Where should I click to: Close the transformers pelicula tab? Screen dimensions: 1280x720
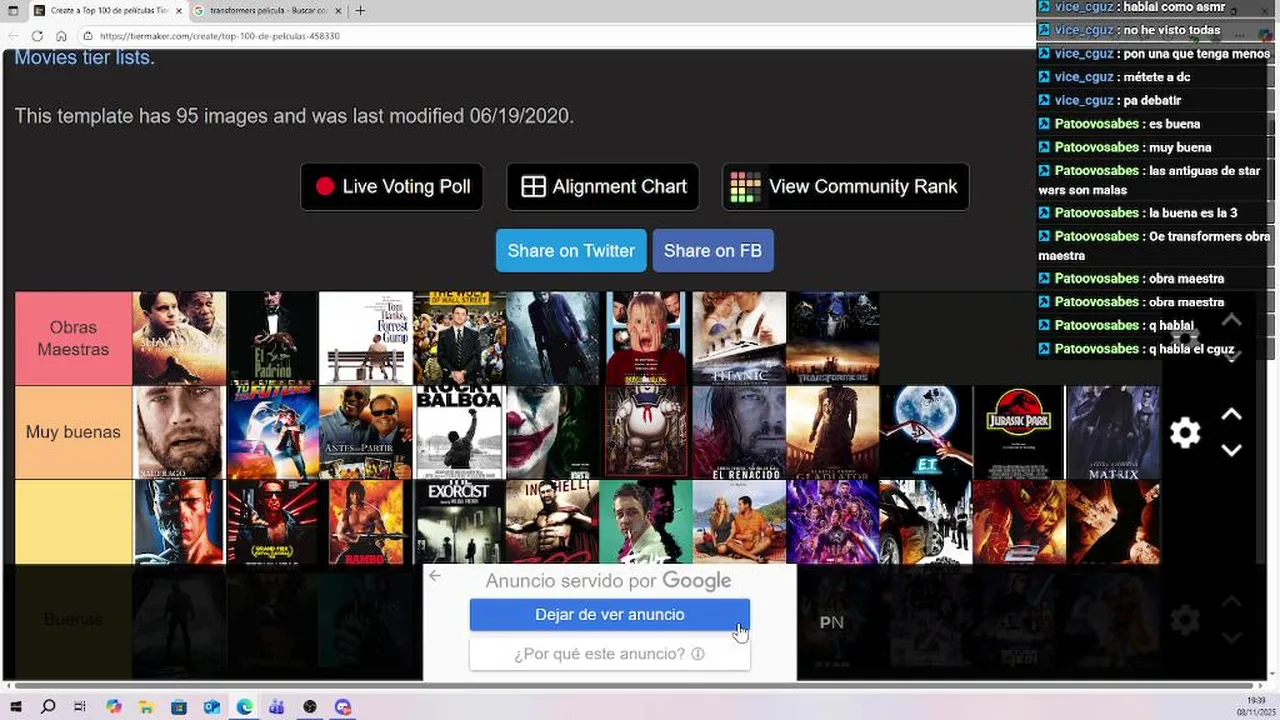(337, 10)
